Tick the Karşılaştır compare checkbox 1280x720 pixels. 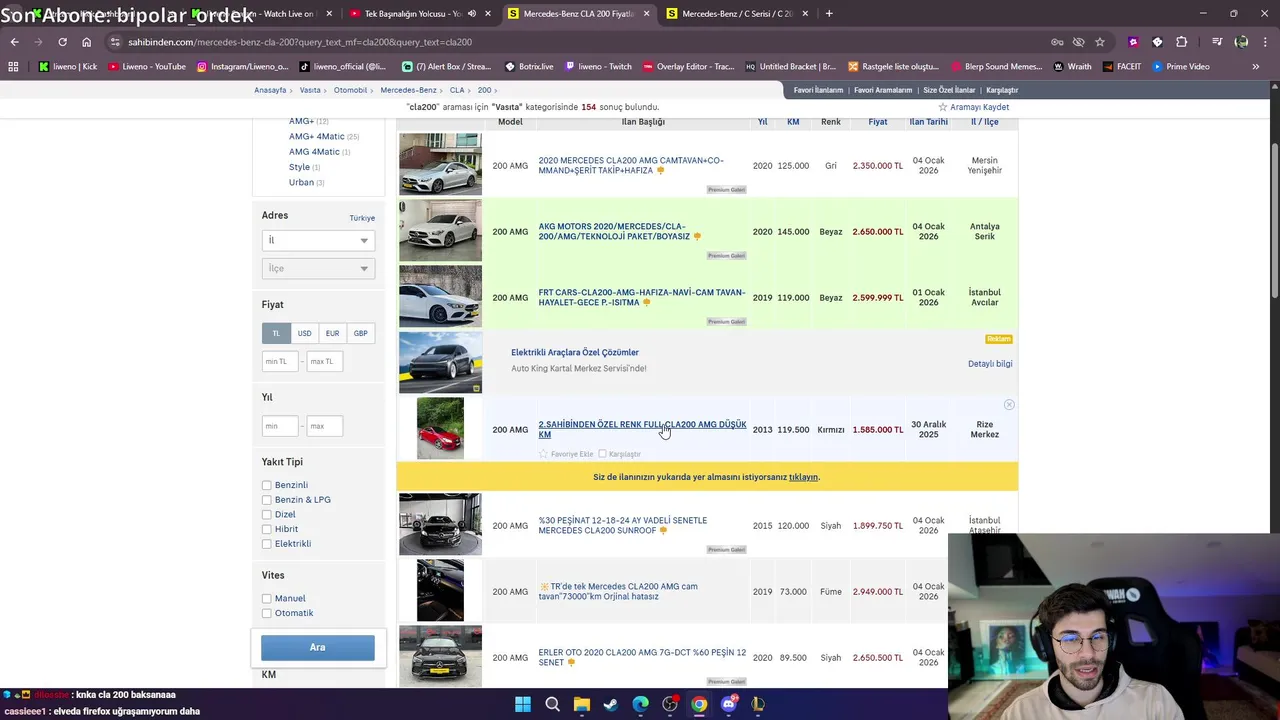(602, 454)
